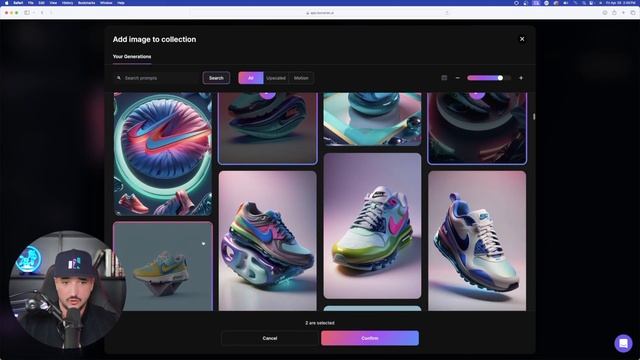Select the sneaker with pink swoosh and green sole
Viewport: 640px width, 360px height.
click(372, 226)
